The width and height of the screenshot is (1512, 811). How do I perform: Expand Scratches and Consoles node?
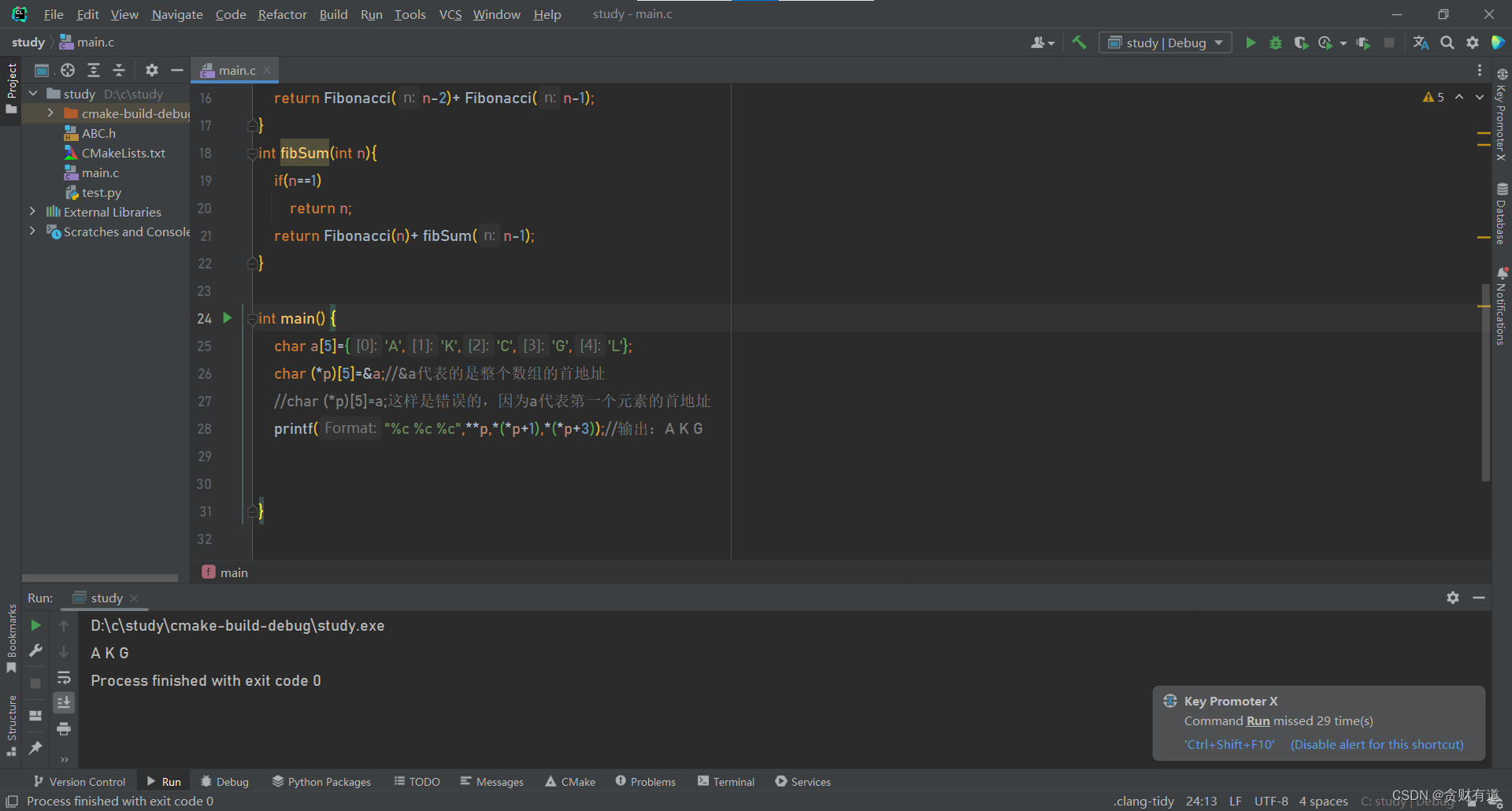tap(32, 231)
